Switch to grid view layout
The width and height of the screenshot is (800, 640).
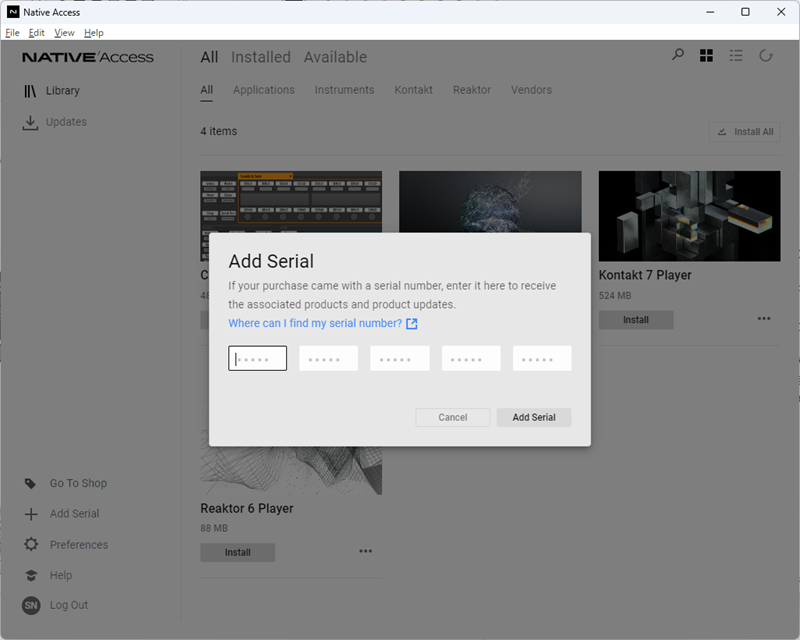pos(707,56)
